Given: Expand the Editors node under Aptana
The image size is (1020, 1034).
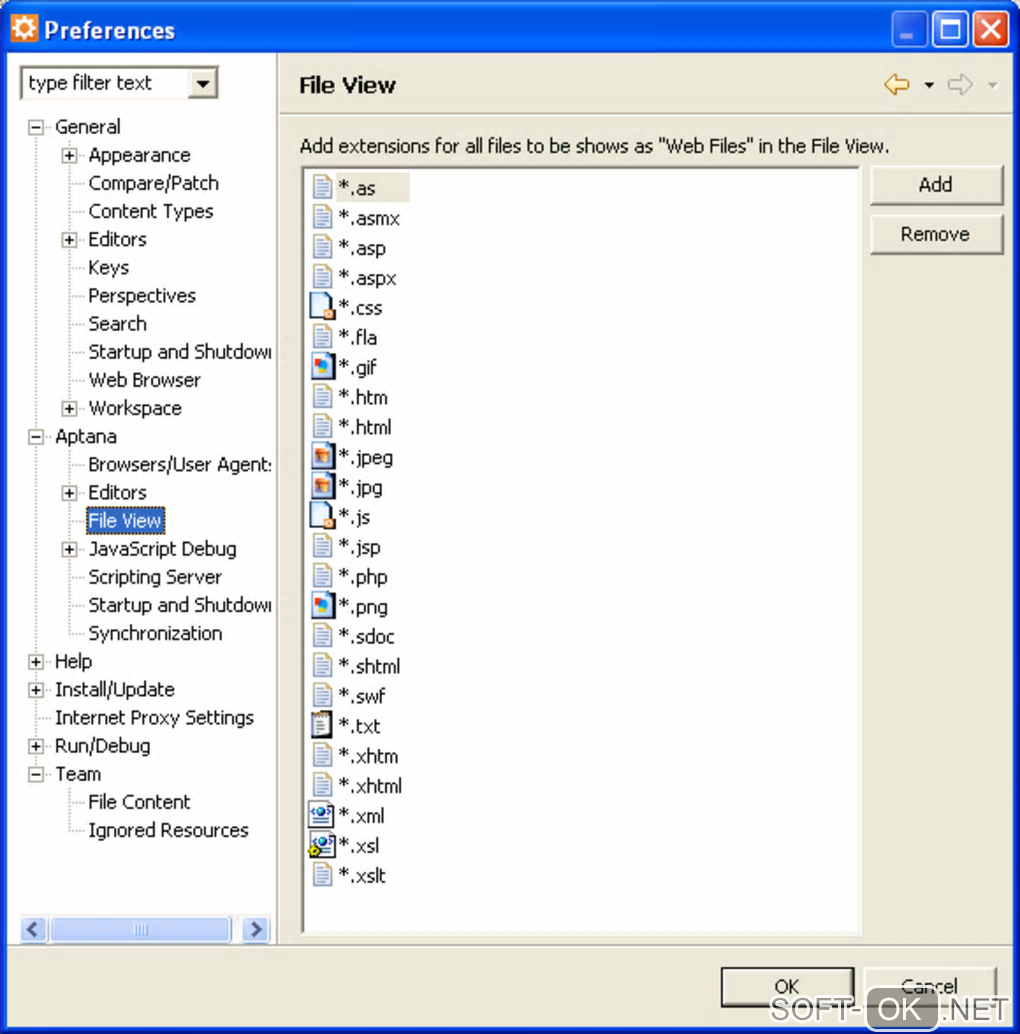Looking at the screenshot, I should click(x=69, y=493).
